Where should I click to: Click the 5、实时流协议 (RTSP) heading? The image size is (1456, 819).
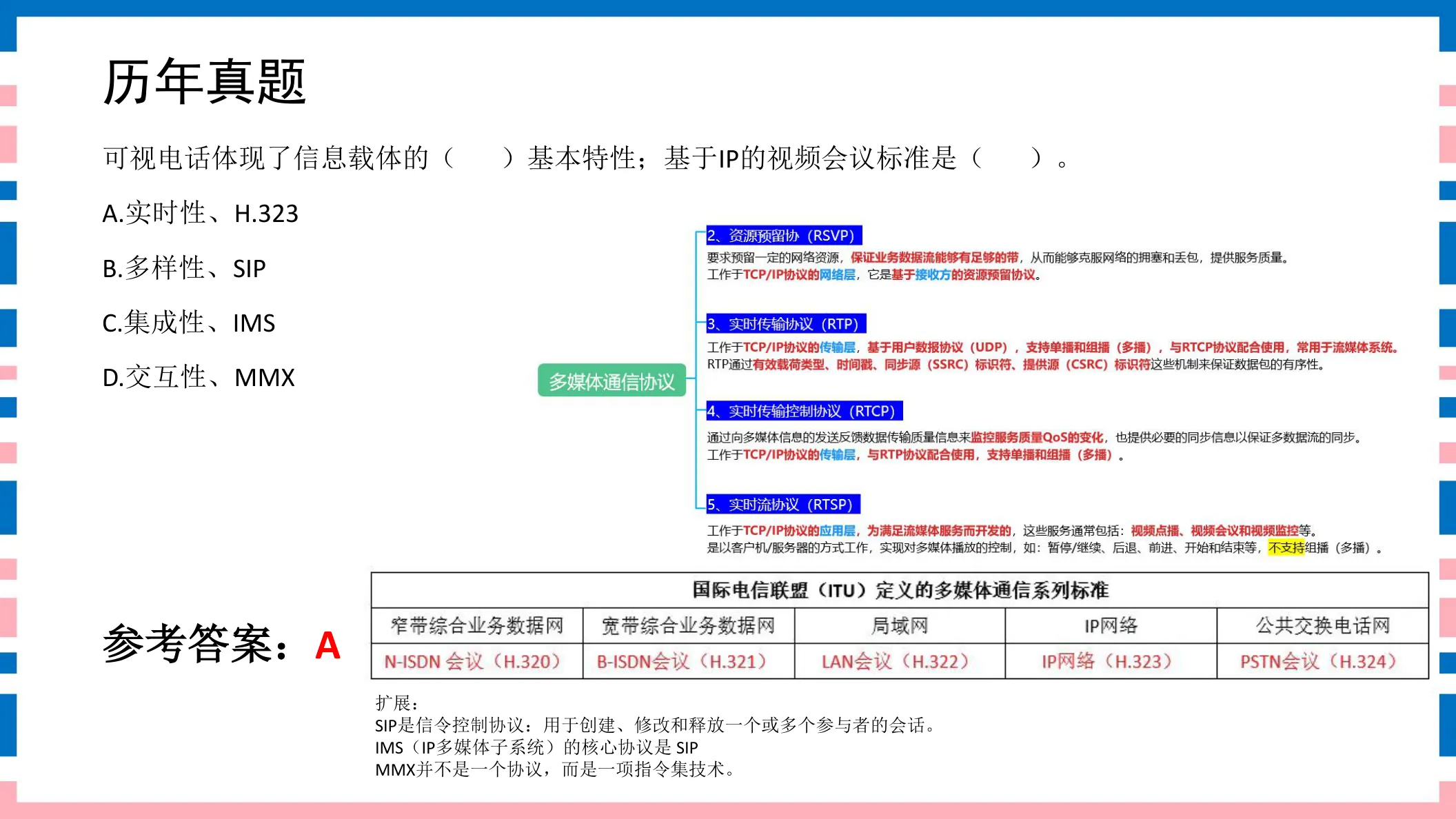[783, 504]
